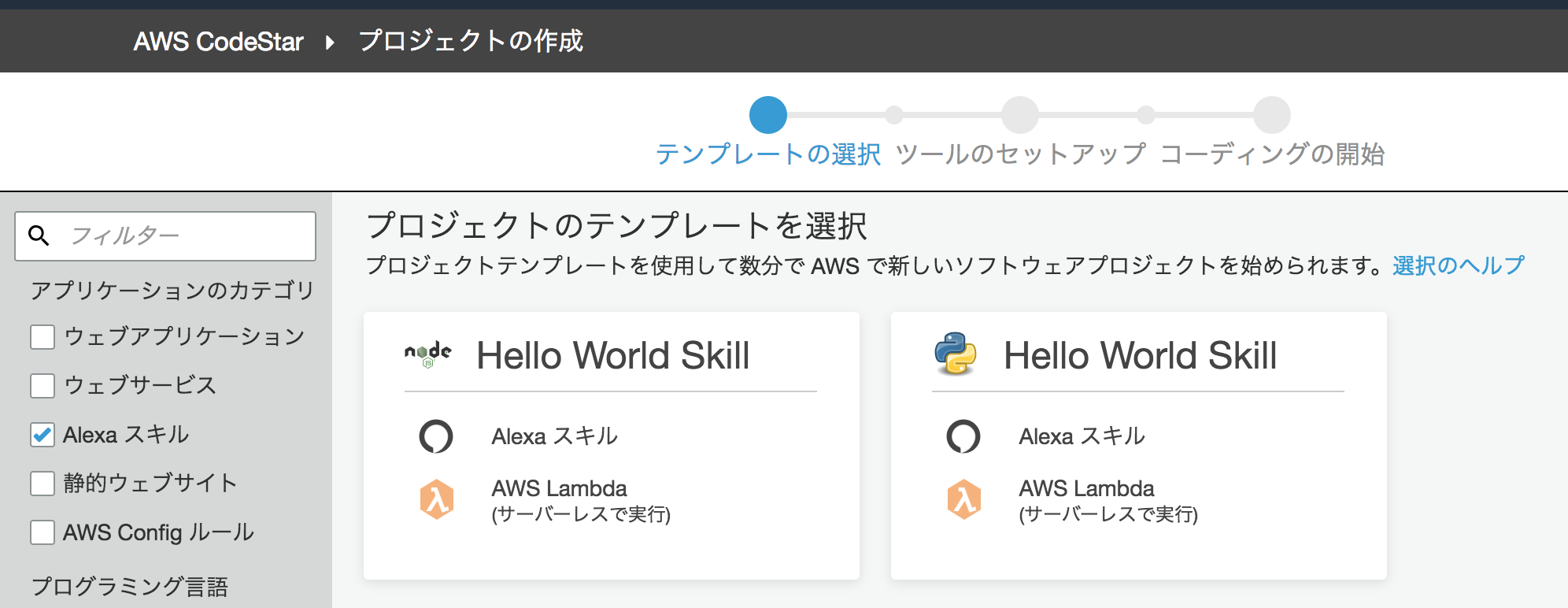Viewport: 1568px width, 608px height.
Task: Click the コーディングの開始 step circle
Action: click(x=1272, y=115)
